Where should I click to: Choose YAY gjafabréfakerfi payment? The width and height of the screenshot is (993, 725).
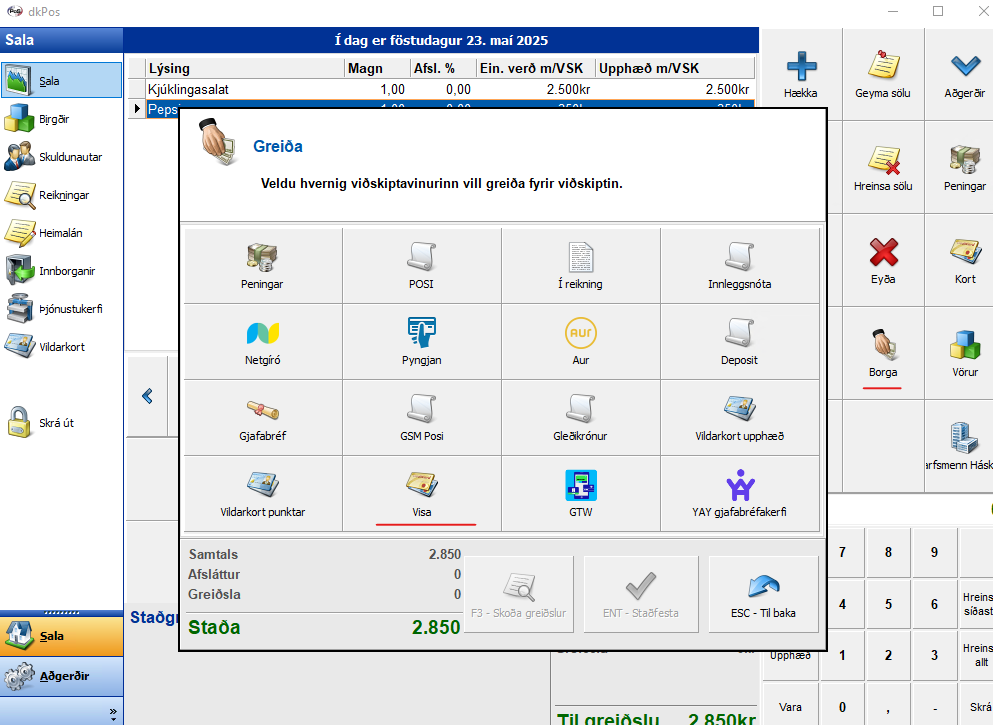pyautogui.click(x=739, y=494)
